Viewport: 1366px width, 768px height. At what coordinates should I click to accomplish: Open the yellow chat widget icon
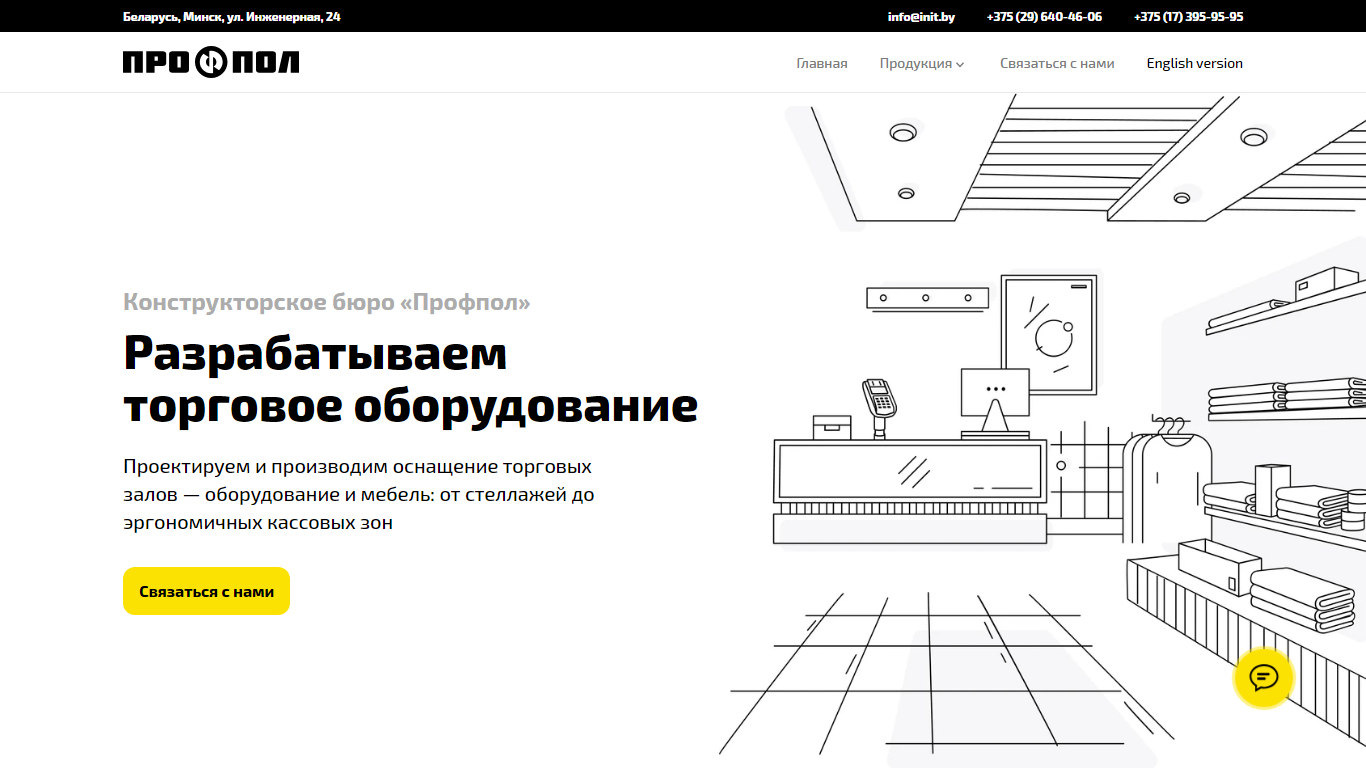click(x=1264, y=678)
